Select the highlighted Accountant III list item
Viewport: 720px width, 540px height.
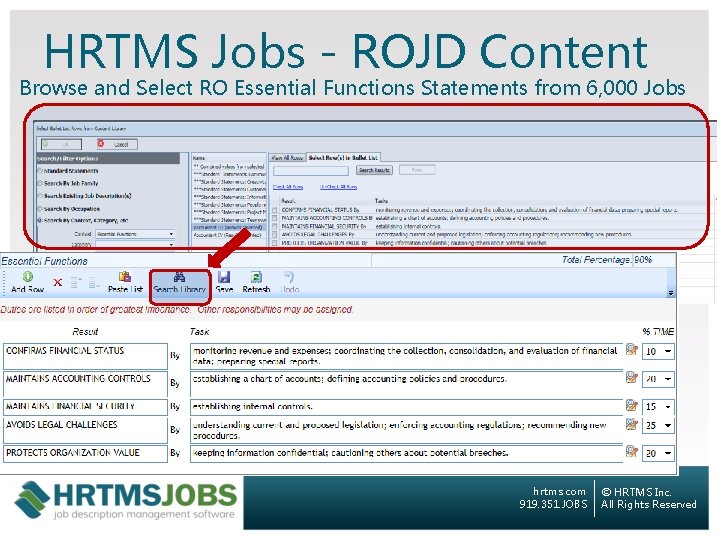[229, 227]
